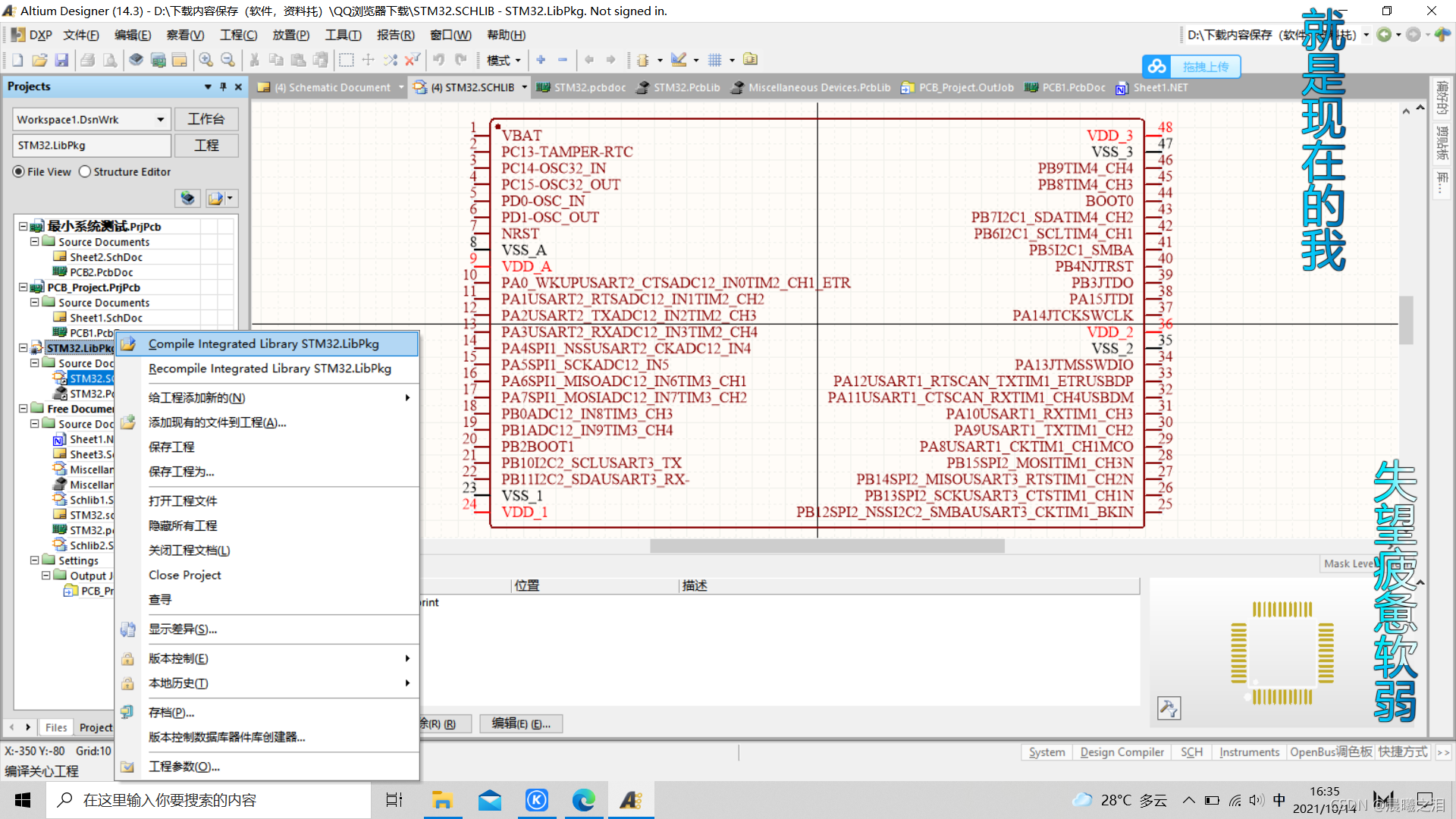
Task: Choose Compile Integrated Library STM32.LibPkg
Action: click(x=263, y=344)
